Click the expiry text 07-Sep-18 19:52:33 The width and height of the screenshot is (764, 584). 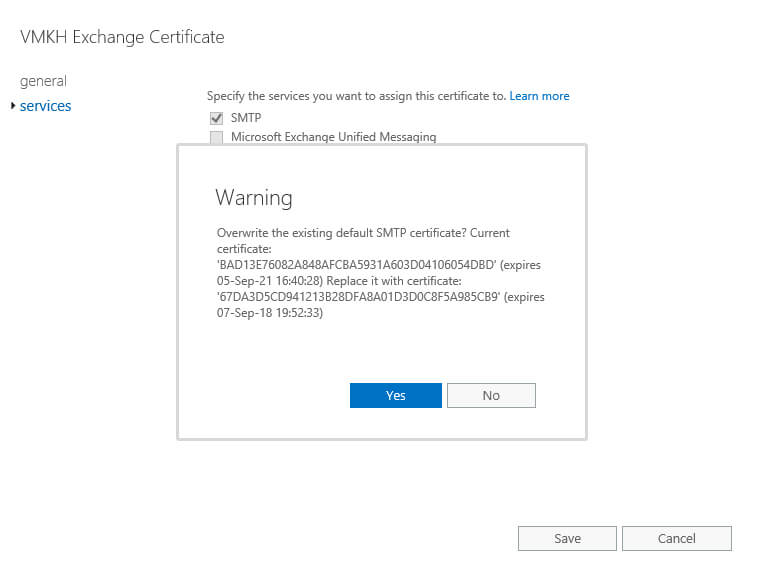coord(269,313)
